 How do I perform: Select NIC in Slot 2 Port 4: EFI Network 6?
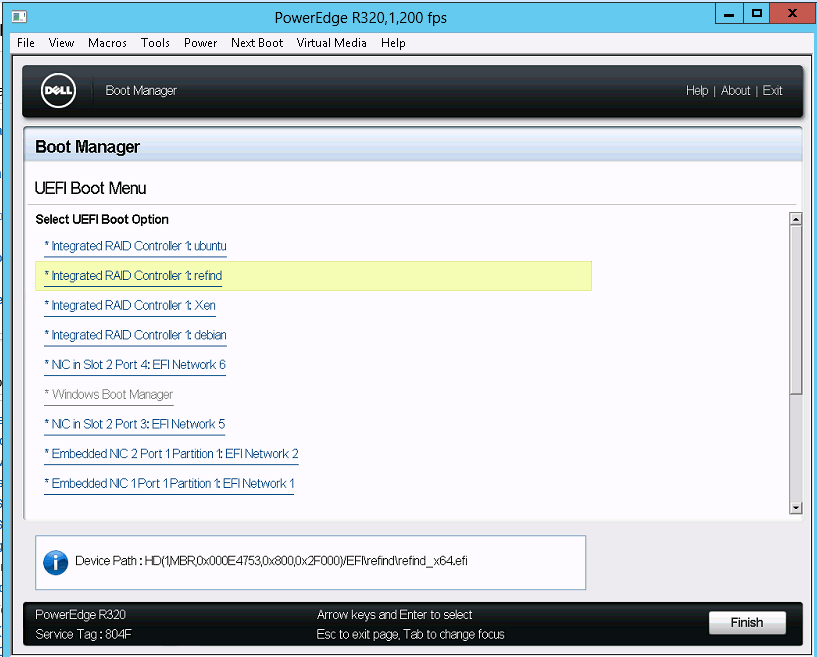pyautogui.click(x=135, y=365)
